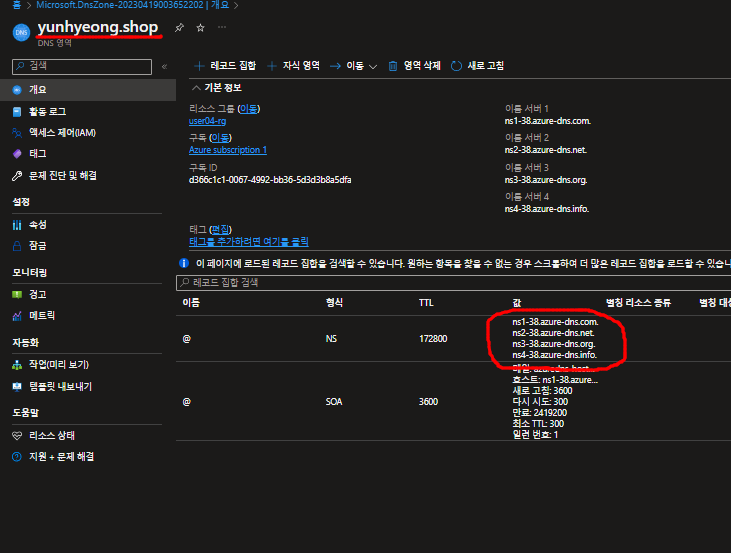Click 이동 link beside 리소스 그룹

pos(248,109)
